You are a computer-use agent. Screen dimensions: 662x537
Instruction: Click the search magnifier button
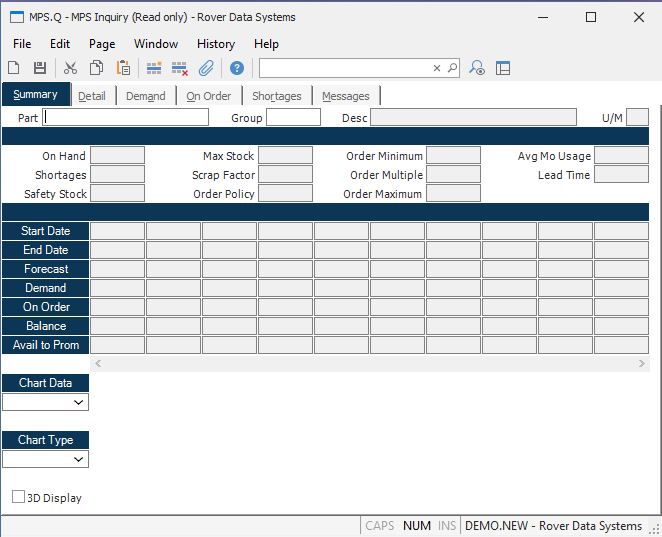click(x=452, y=68)
